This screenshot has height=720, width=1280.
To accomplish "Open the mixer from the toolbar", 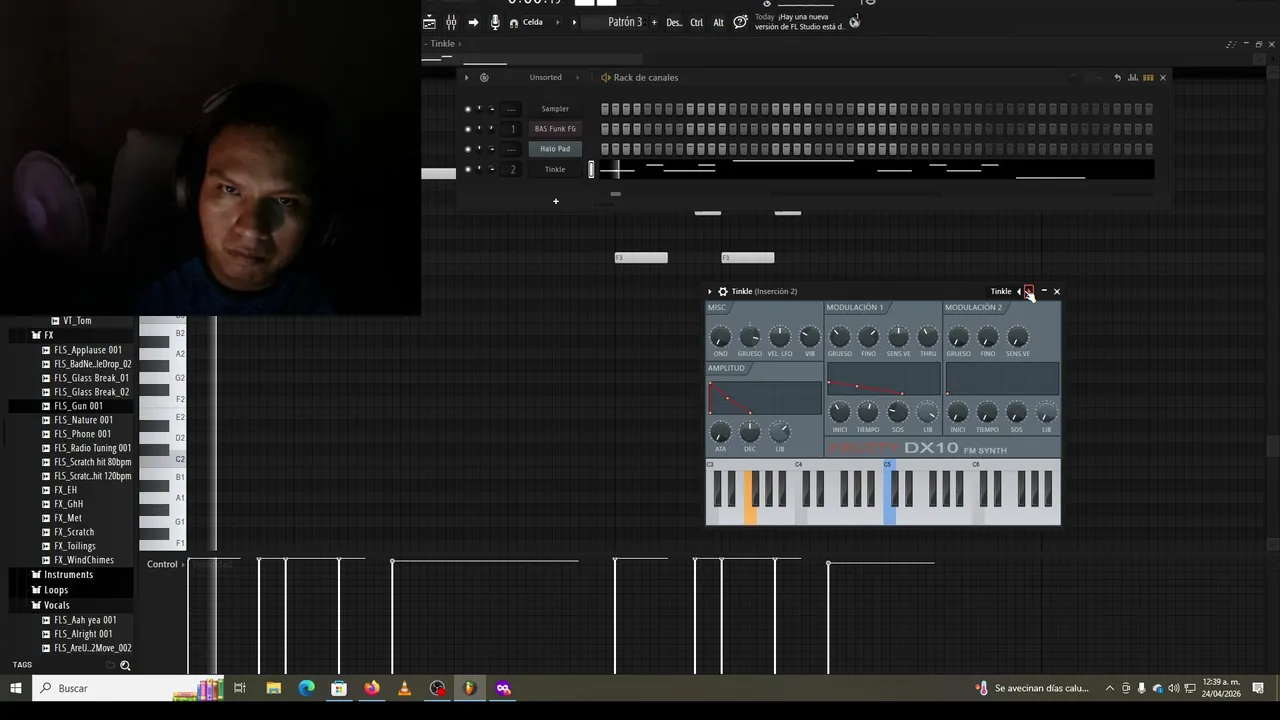I will (x=451, y=22).
